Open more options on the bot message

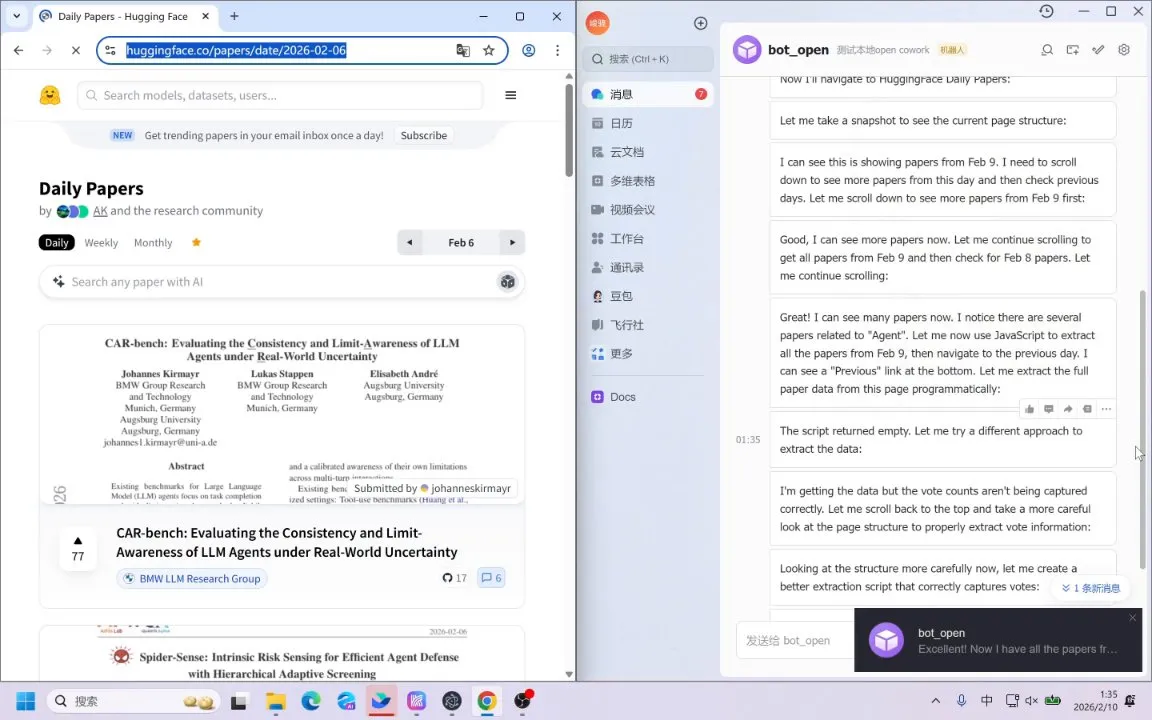[x=1106, y=409]
